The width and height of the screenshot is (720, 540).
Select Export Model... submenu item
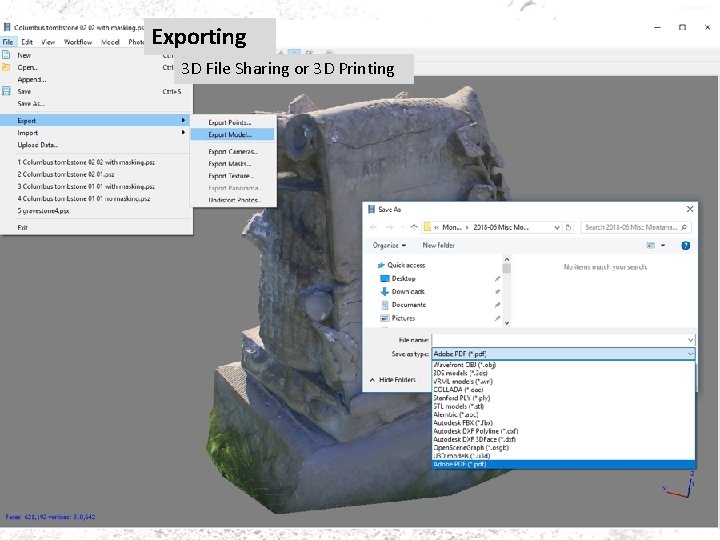coord(233,135)
